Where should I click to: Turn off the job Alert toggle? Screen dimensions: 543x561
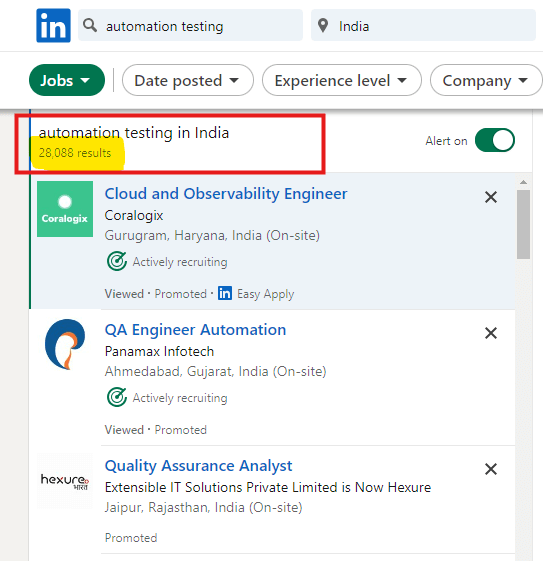[495, 140]
